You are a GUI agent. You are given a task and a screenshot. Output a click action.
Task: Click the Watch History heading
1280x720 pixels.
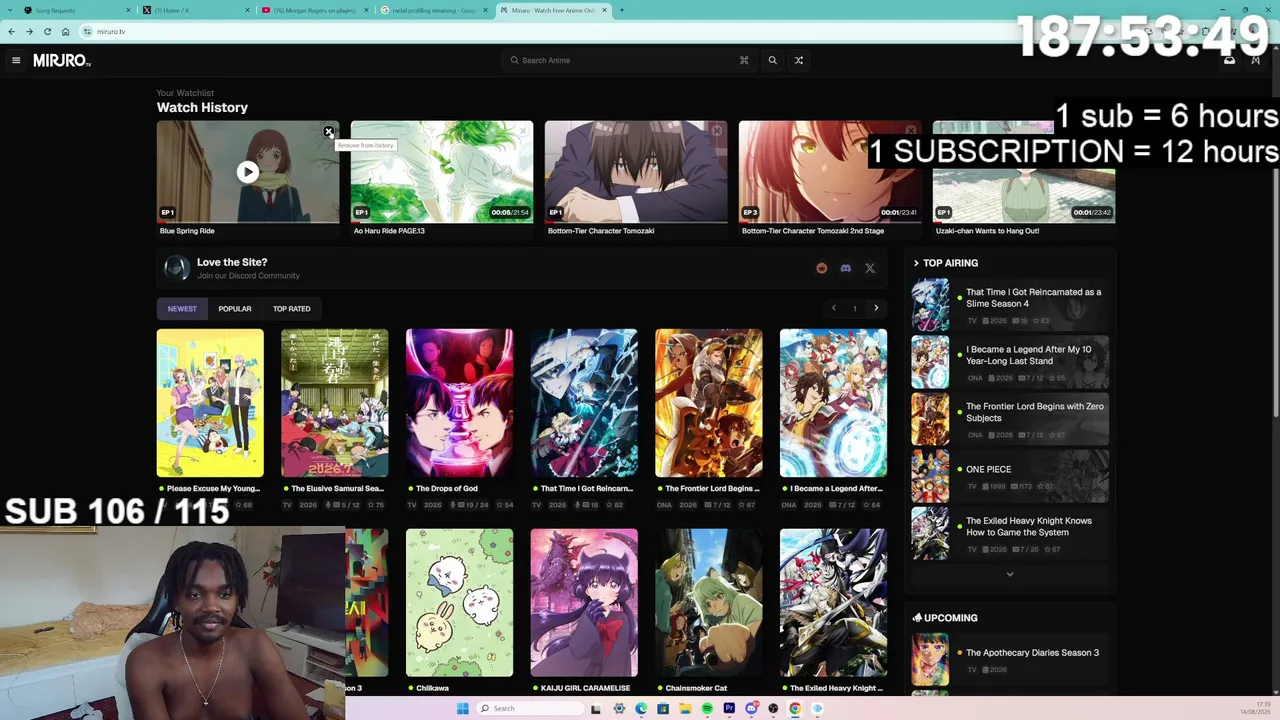click(202, 107)
